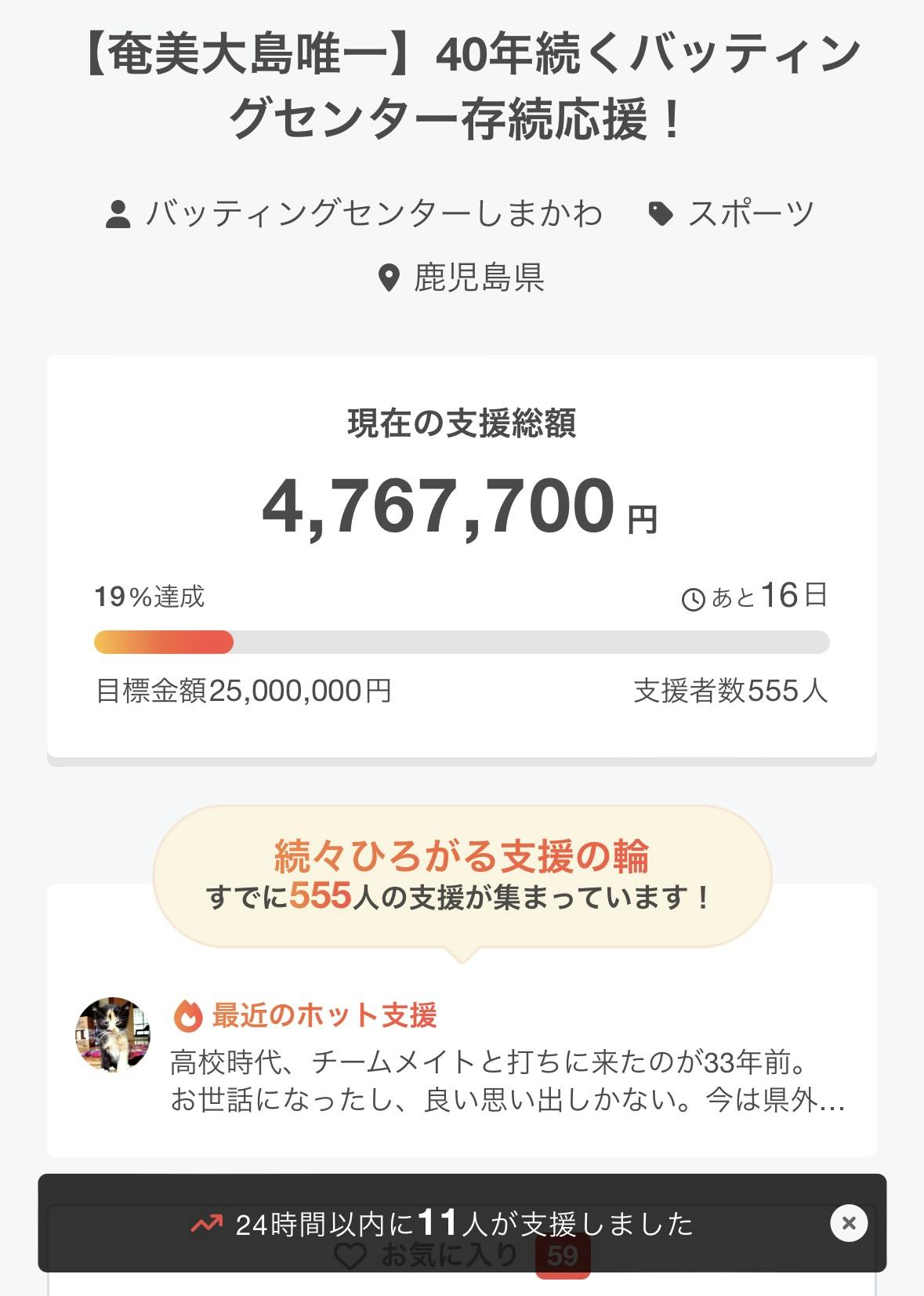Click the red 59 favorites count badge
This screenshot has width=924, height=1296.
pos(562,1257)
